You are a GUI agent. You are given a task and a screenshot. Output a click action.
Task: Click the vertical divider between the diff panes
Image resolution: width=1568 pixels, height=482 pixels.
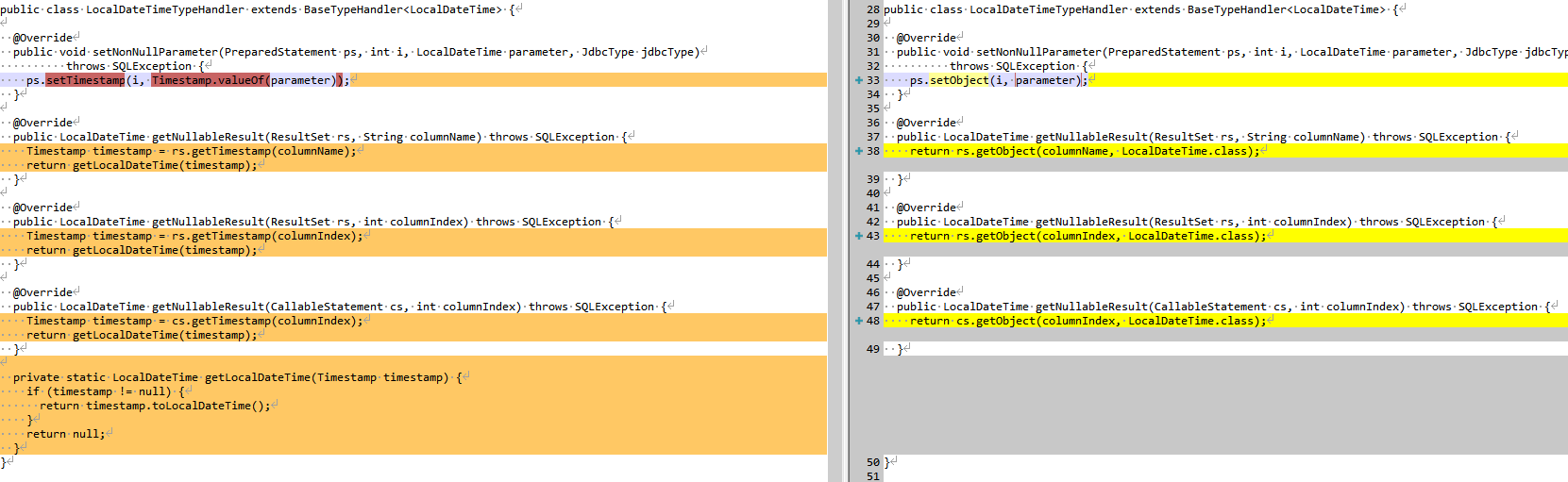837,241
